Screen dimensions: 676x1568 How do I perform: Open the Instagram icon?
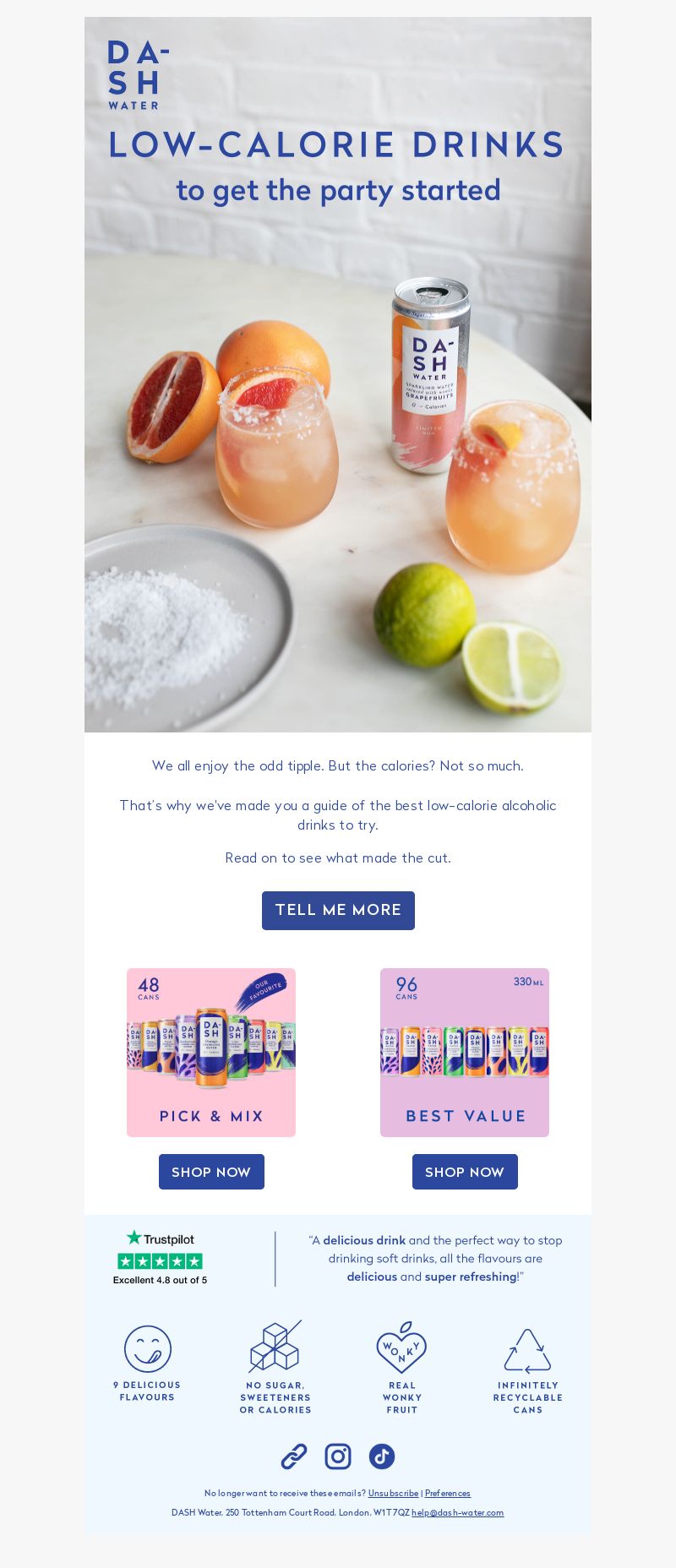[338, 1456]
